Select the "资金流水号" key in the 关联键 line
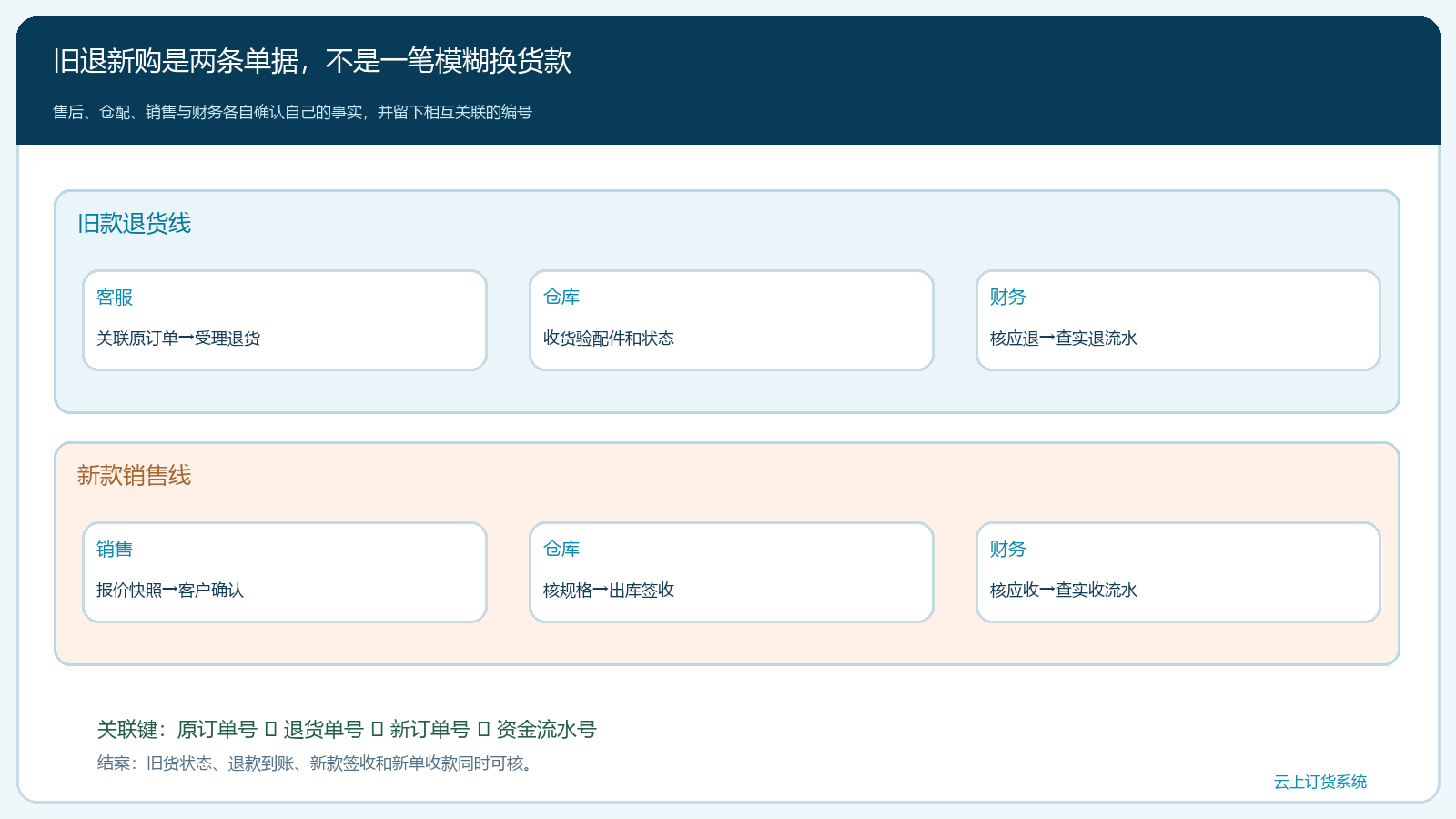Screen dimensions: 1456x819 click(x=547, y=730)
